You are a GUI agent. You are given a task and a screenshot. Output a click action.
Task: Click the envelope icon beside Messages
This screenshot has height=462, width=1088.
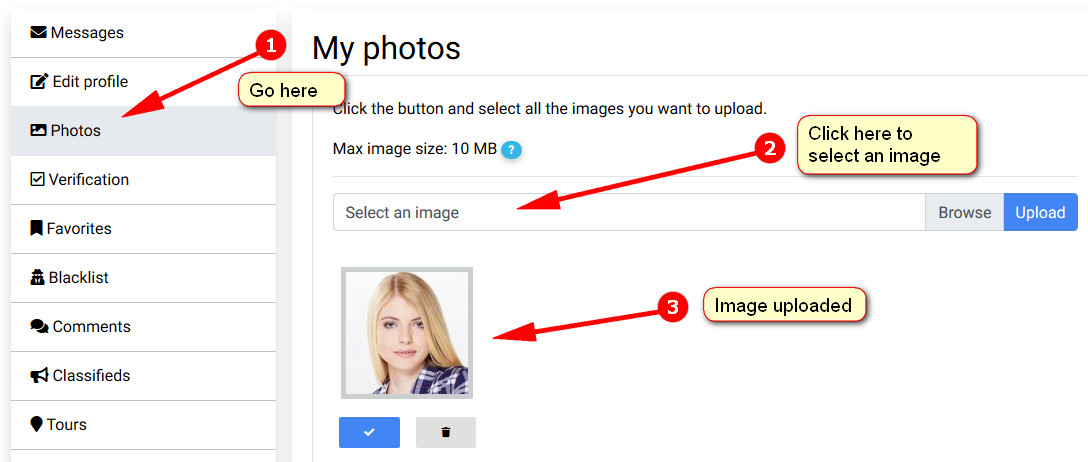pyautogui.click(x=39, y=33)
